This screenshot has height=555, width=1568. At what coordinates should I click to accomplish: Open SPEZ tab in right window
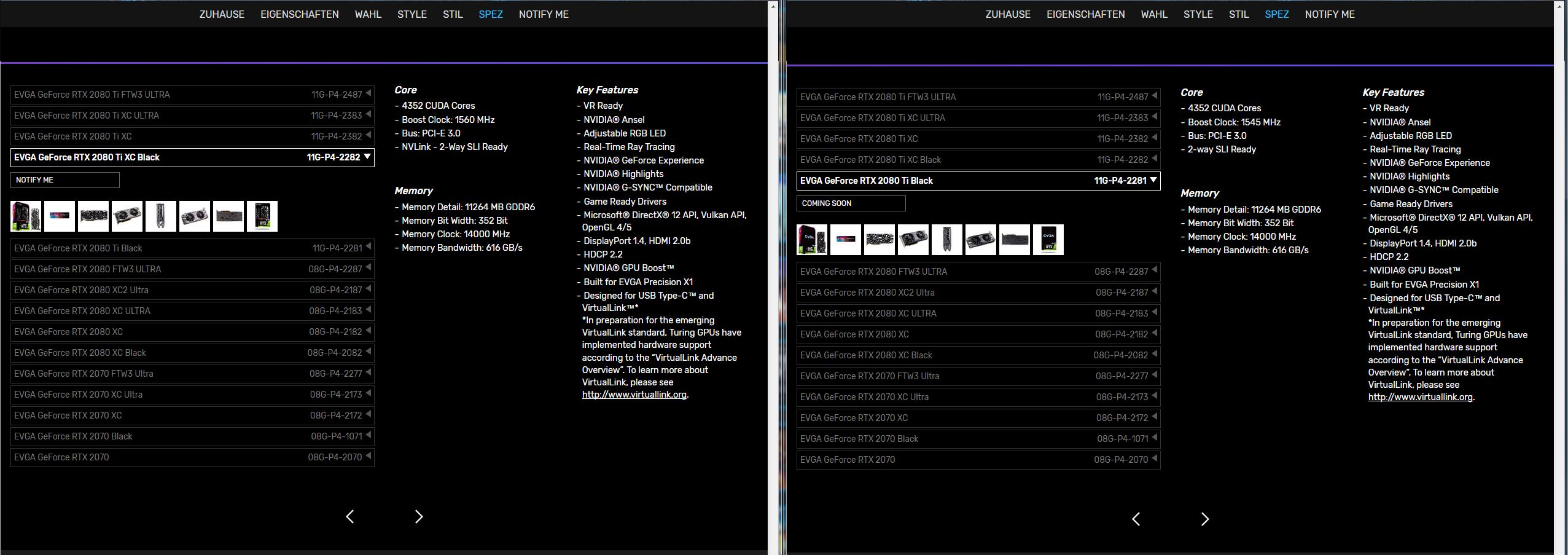(1276, 14)
